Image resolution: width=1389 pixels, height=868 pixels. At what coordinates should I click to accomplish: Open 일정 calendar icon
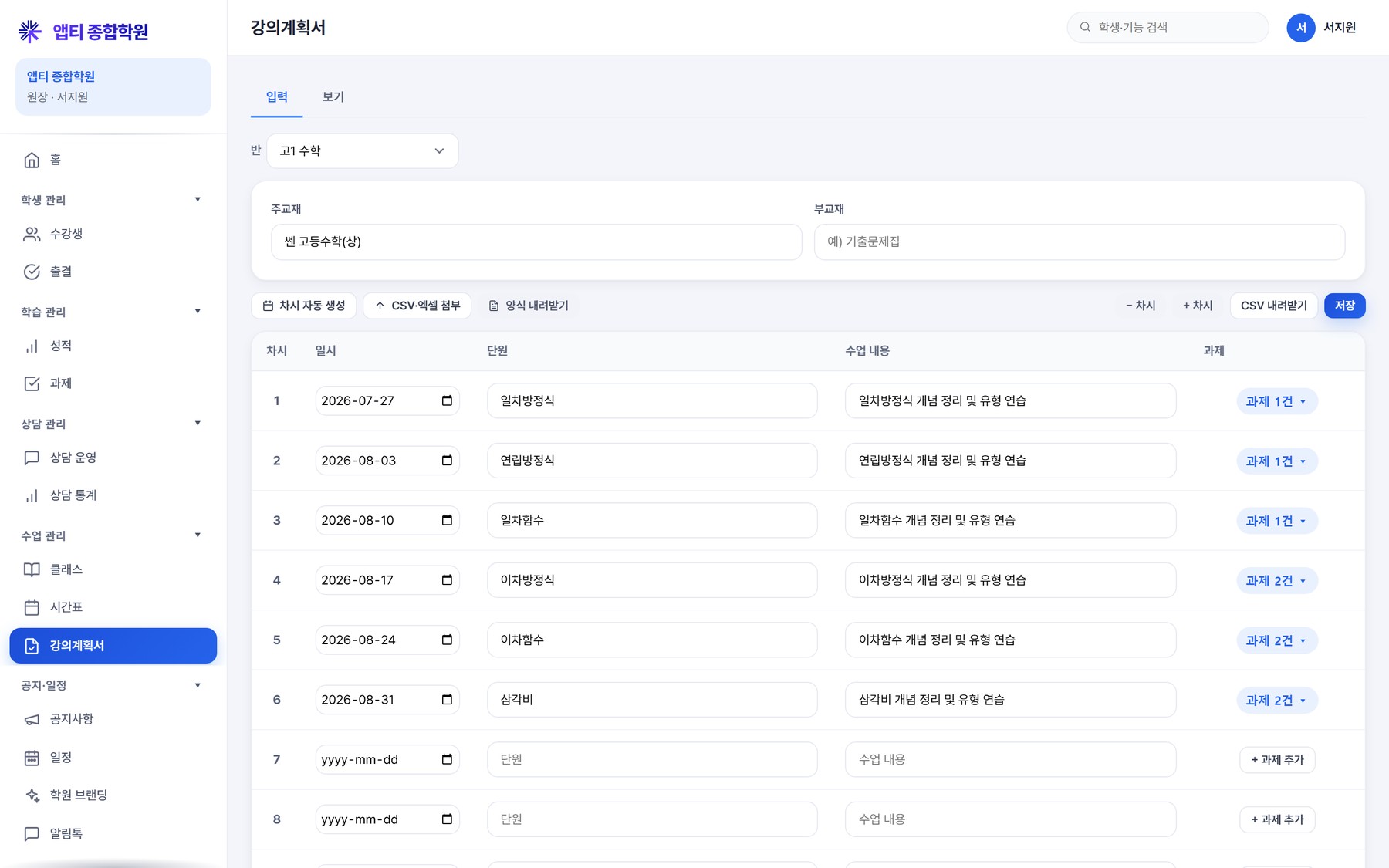(32, 758)
